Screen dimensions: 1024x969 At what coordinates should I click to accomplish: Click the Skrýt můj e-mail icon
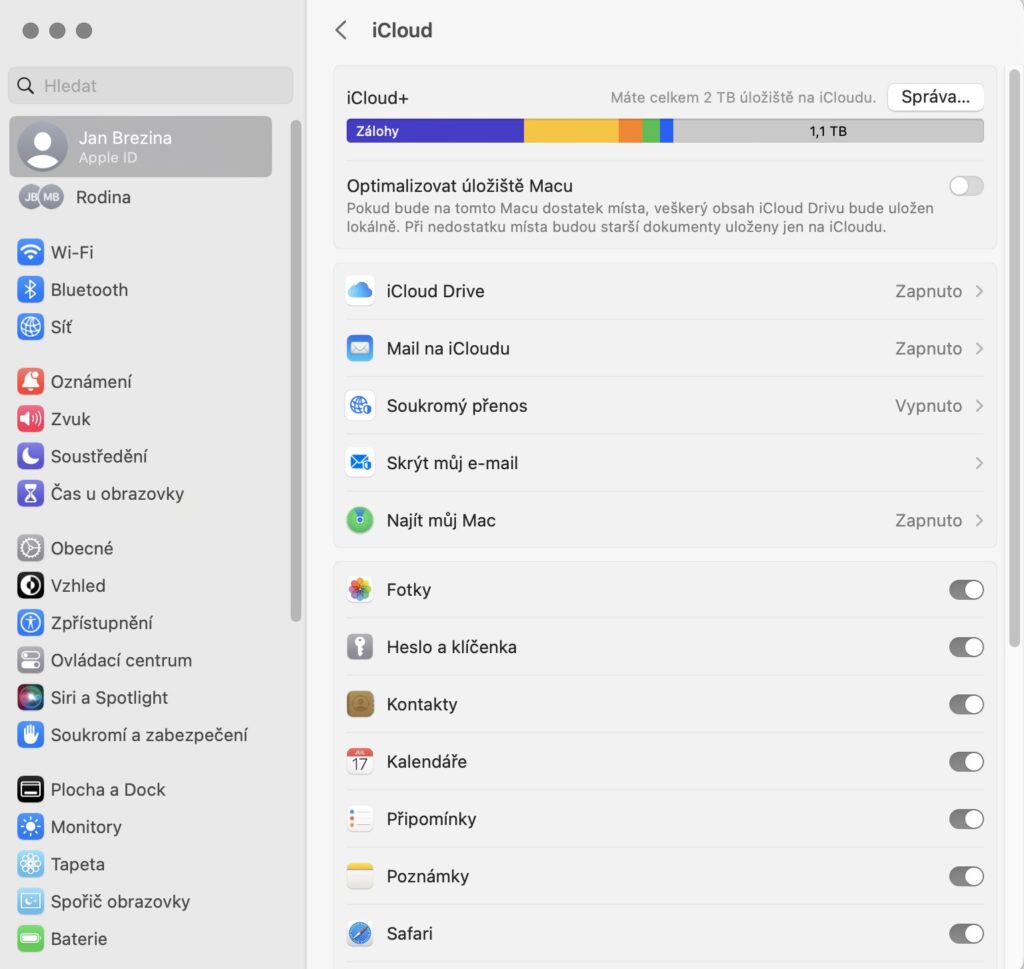point(360,463)
